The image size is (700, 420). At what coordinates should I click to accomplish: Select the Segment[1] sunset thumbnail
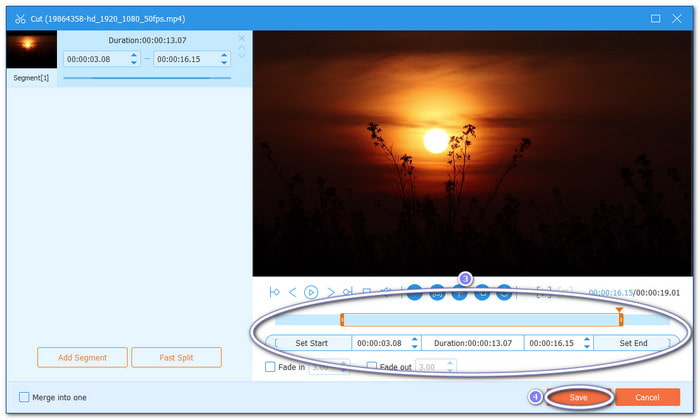tap(32, 49)
